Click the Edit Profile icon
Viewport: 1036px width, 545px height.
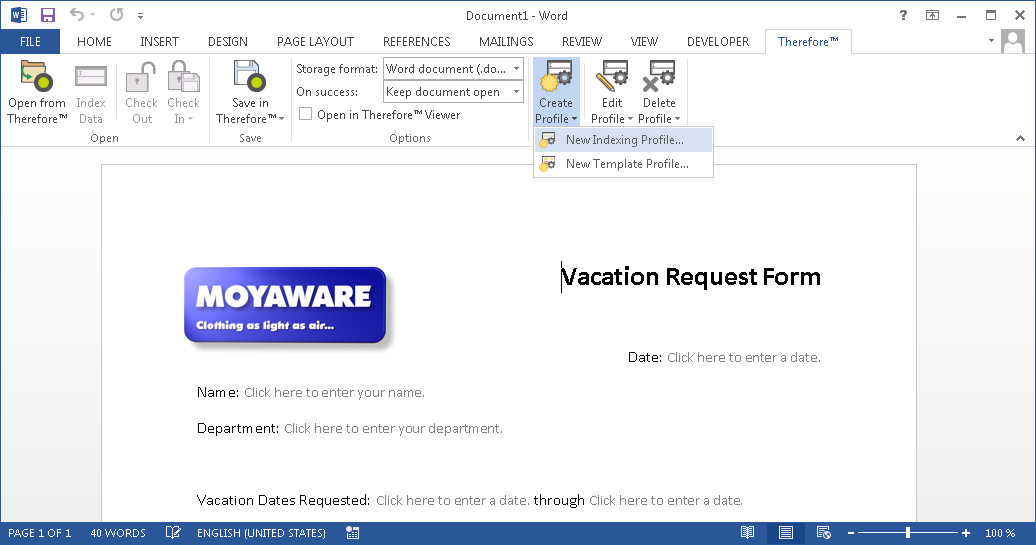[x=611, y=77]
